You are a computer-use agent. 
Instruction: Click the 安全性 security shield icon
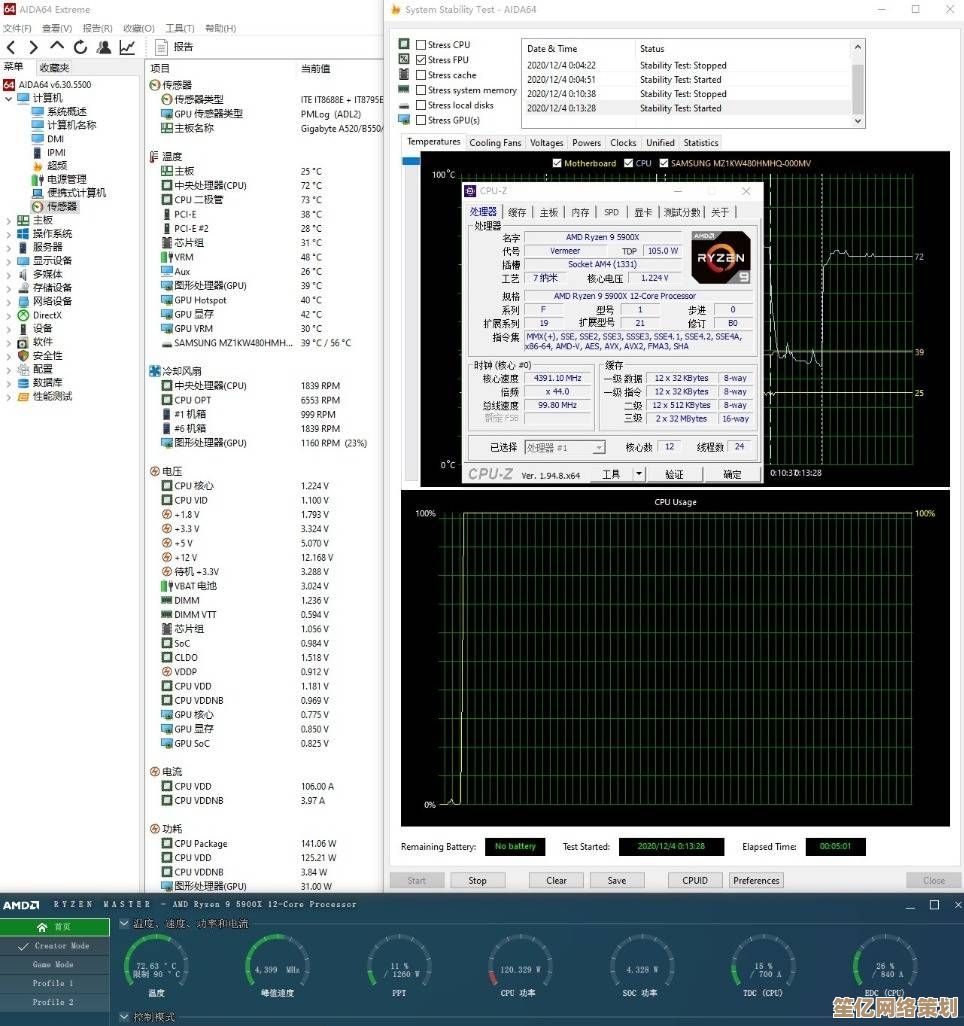tap(23, 355)
